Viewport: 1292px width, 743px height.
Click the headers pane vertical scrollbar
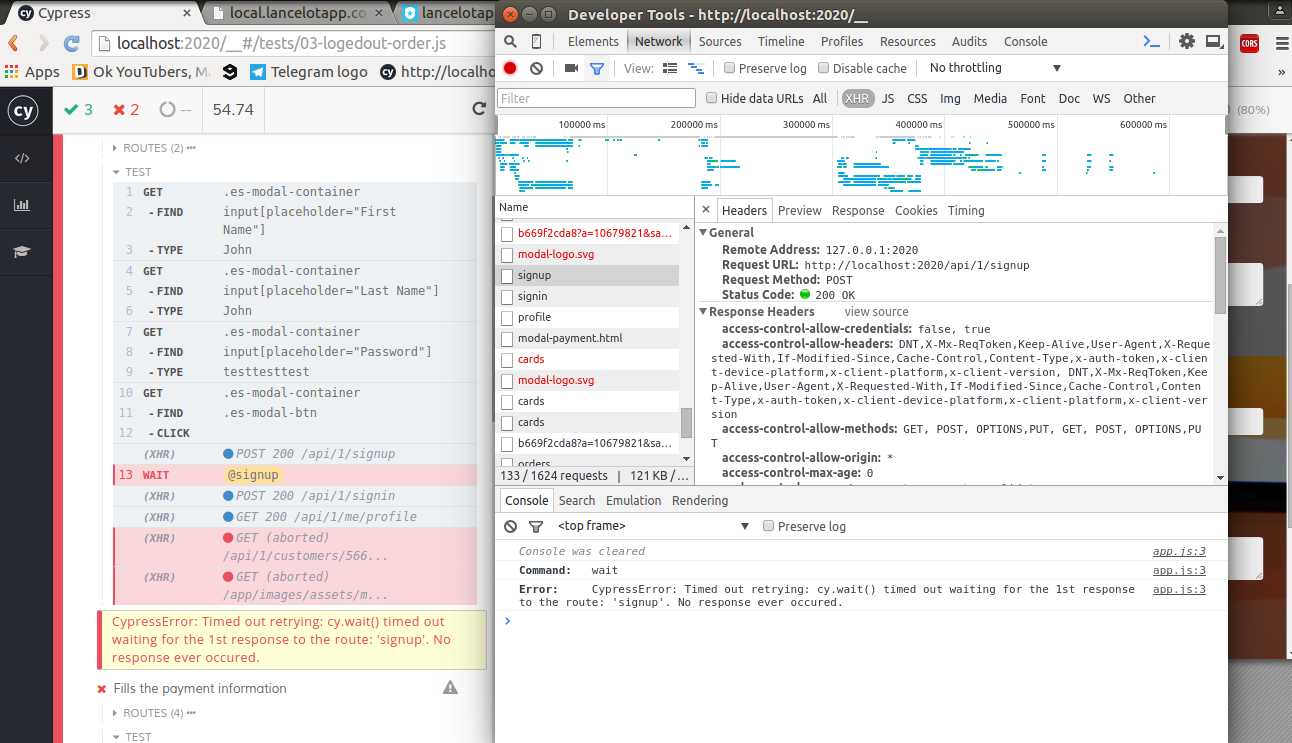[x=1220, y=275]
